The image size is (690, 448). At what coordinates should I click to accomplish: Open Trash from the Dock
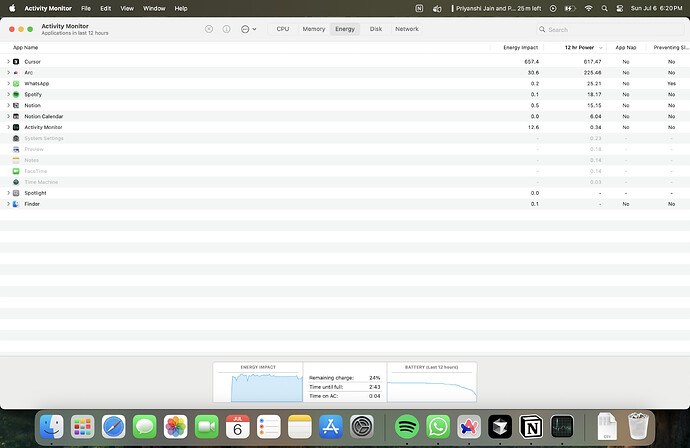point(638,426)
